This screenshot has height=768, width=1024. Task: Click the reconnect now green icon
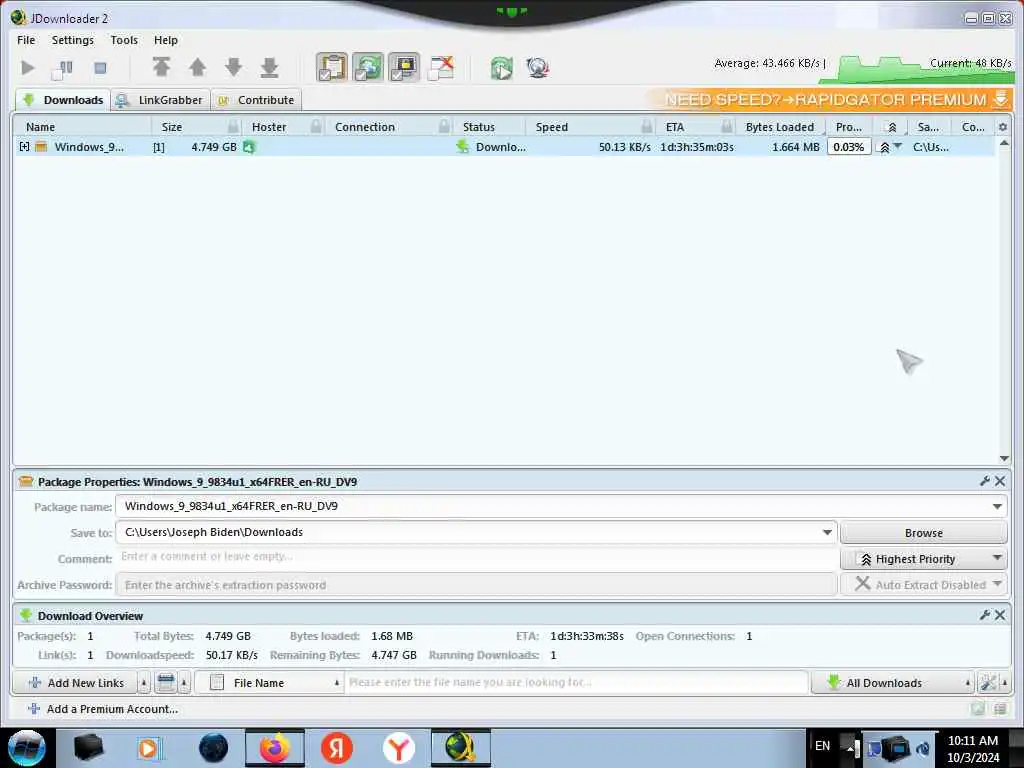pyautogui.click(x=502, y=68)
